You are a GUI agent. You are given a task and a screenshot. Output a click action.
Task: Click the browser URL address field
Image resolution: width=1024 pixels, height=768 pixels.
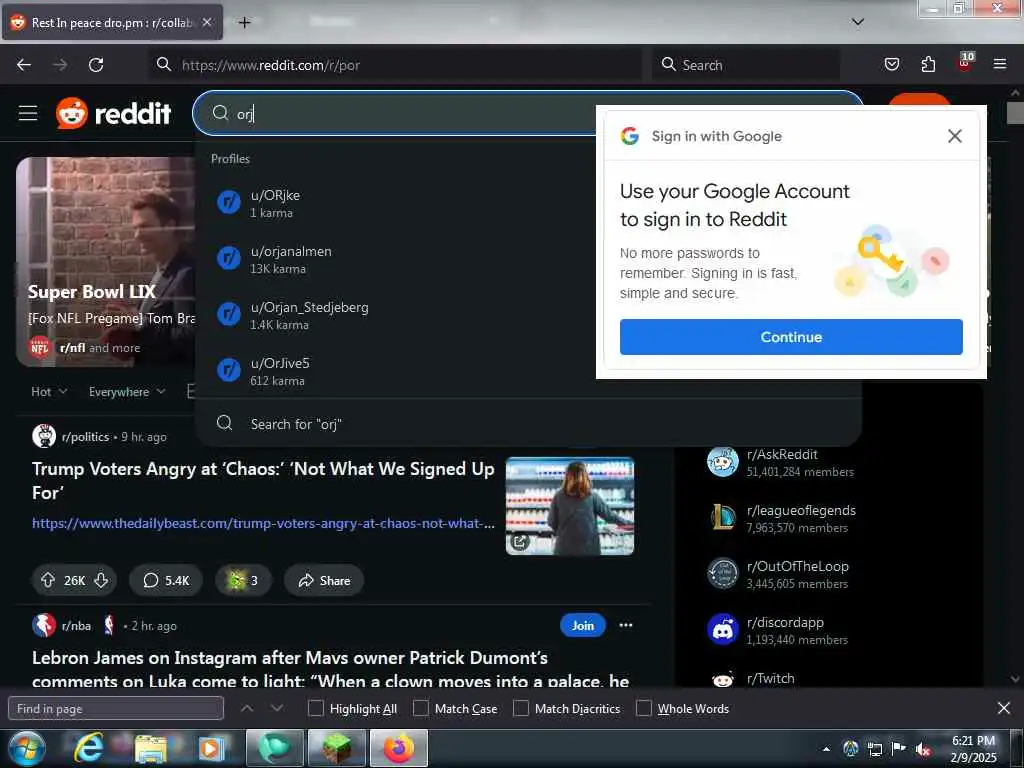[395, 65]
